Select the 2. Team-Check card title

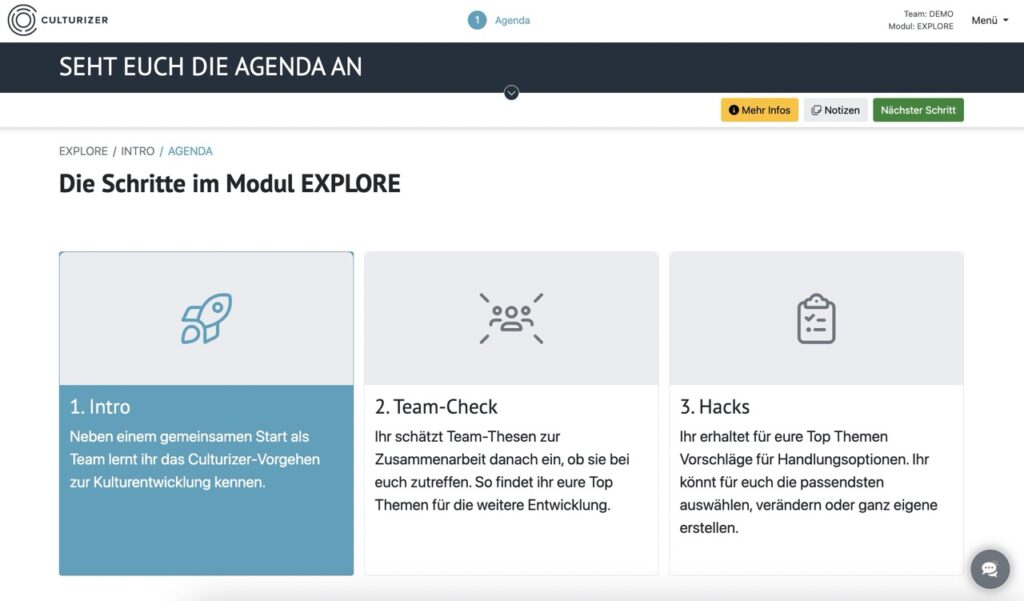(436, 406)
